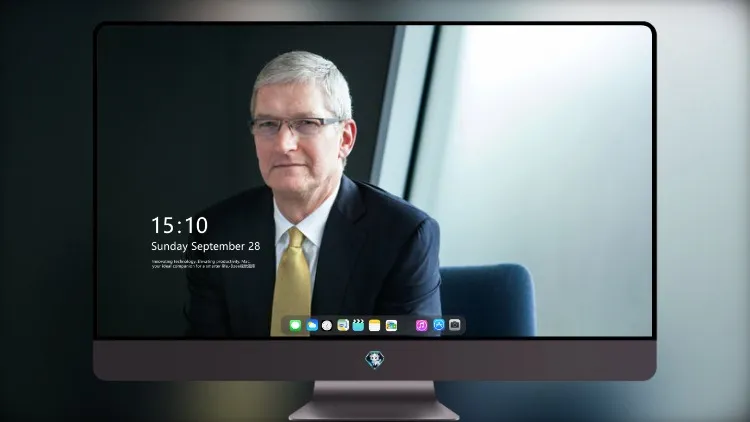This screenshot has width=750, height=422.
Task: Click the yellow tie in the wallpaper
Action: (291, 285)
